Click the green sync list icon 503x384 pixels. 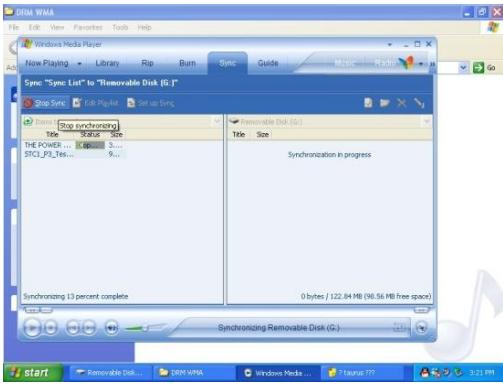[28, 121]
